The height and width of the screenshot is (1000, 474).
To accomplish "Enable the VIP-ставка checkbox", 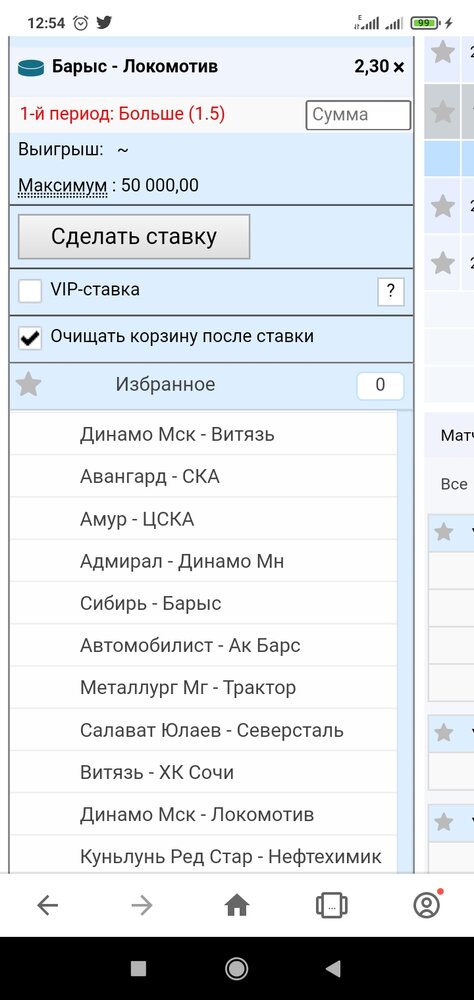I will click(x=30, y=291).
